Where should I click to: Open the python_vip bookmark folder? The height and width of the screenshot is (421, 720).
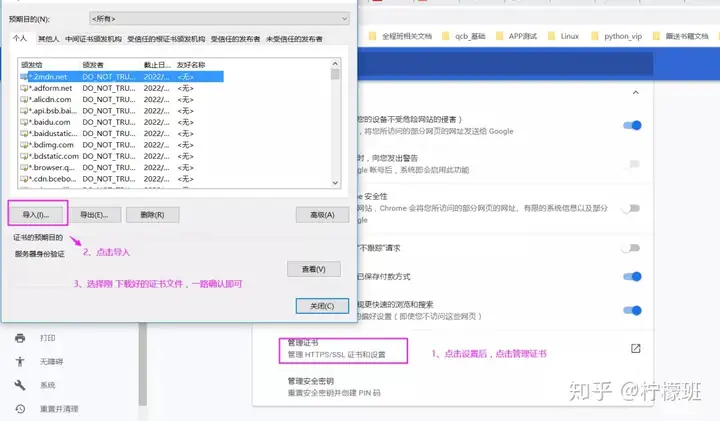coord(616,36)
